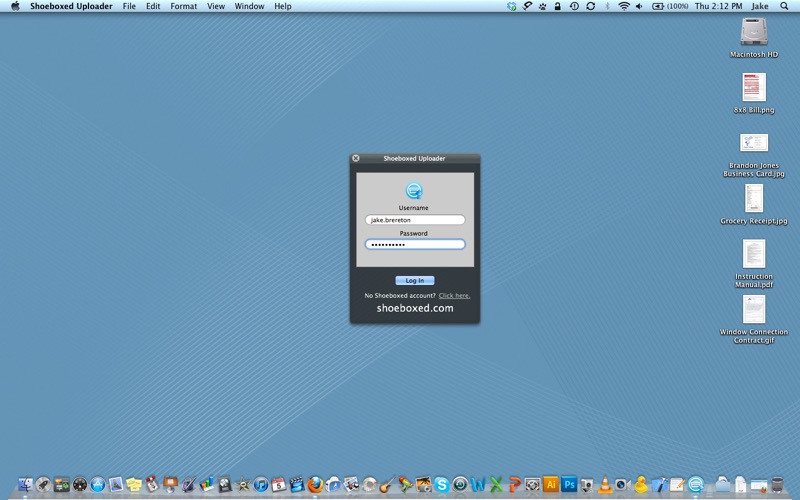
Task: Click the shoeboxed.com text in the login window
Action: (415, 308)
